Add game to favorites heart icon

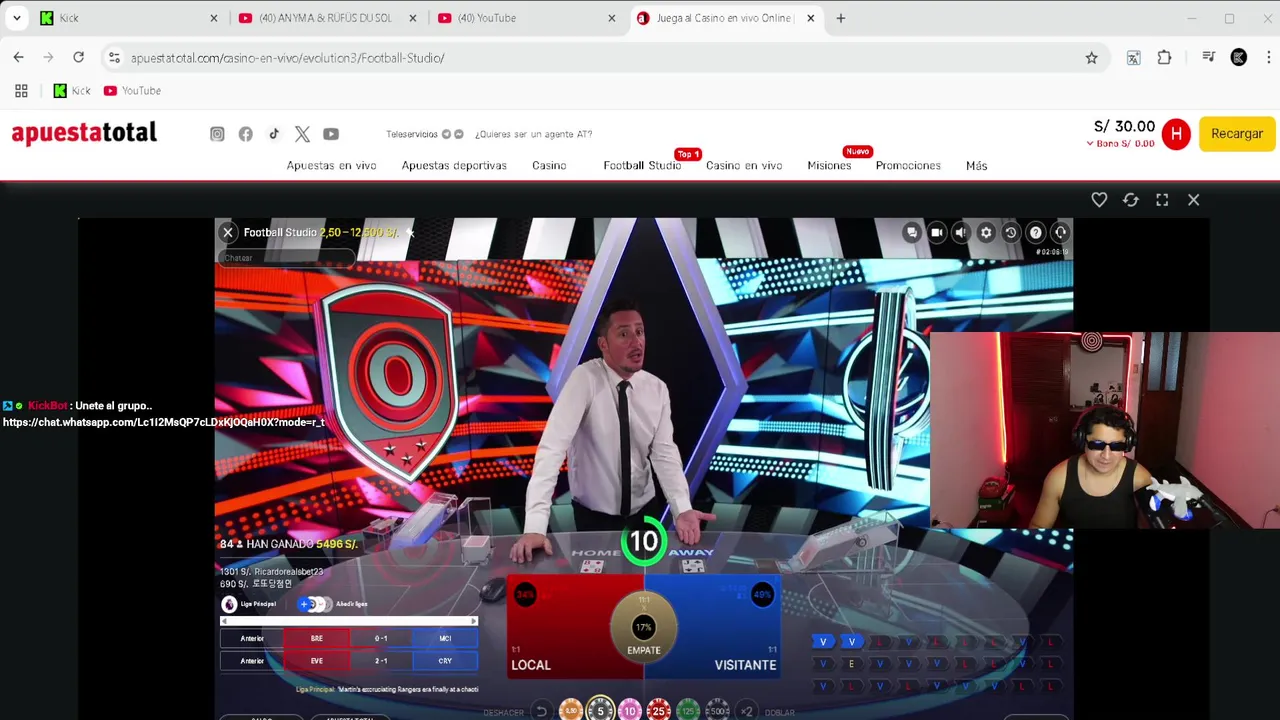[1099, 200]
